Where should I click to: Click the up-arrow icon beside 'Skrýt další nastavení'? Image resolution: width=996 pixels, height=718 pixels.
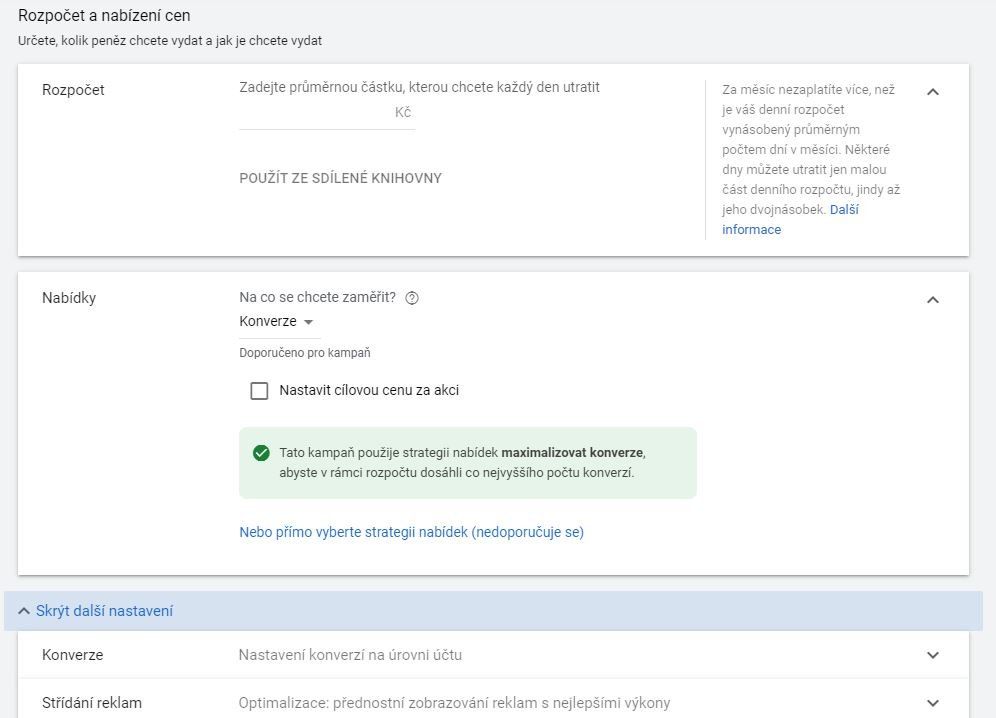(24, 611)
